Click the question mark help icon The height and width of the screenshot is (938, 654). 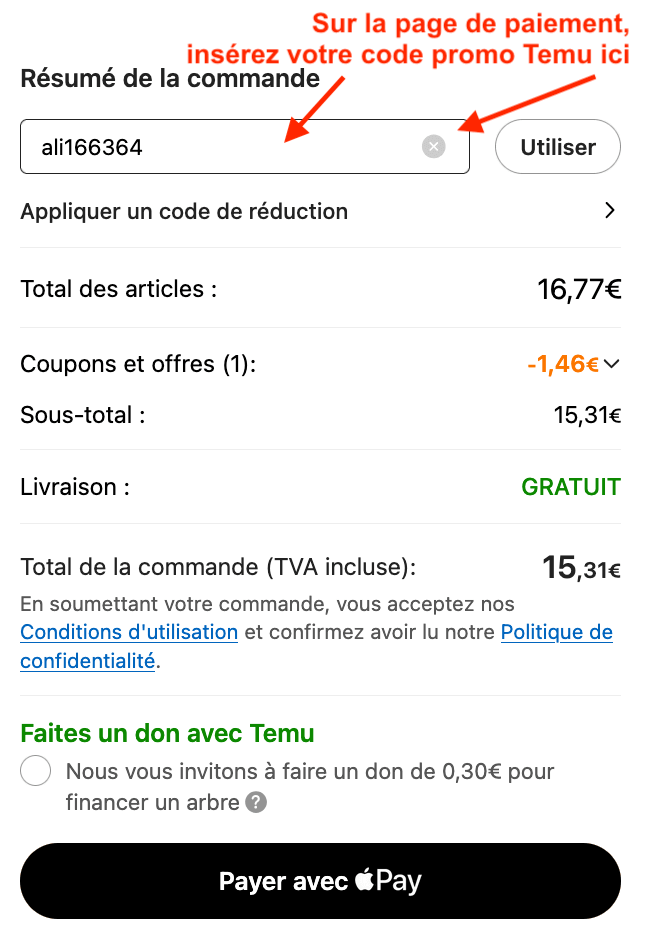(257, 802)
